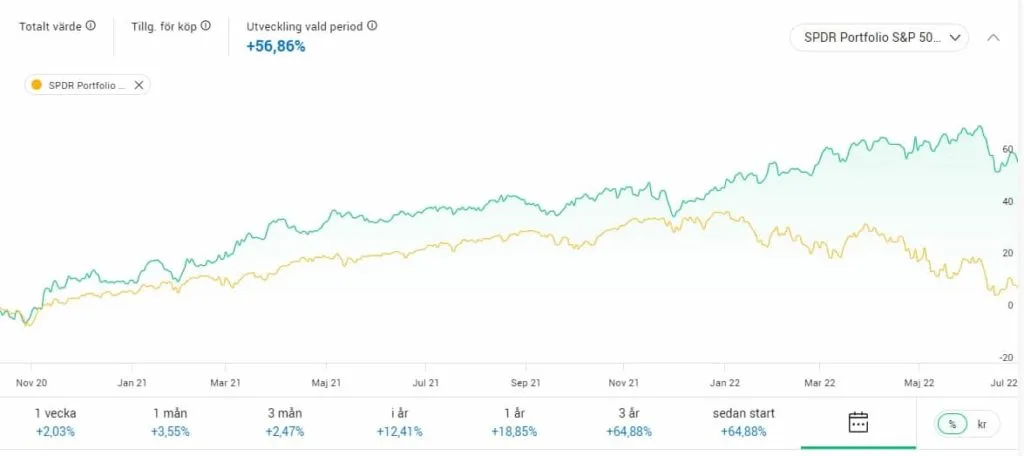The width and height of the screenshot is (1024, 456).
Task: Open the calendar date range picker
Action: tap(858, 422)
